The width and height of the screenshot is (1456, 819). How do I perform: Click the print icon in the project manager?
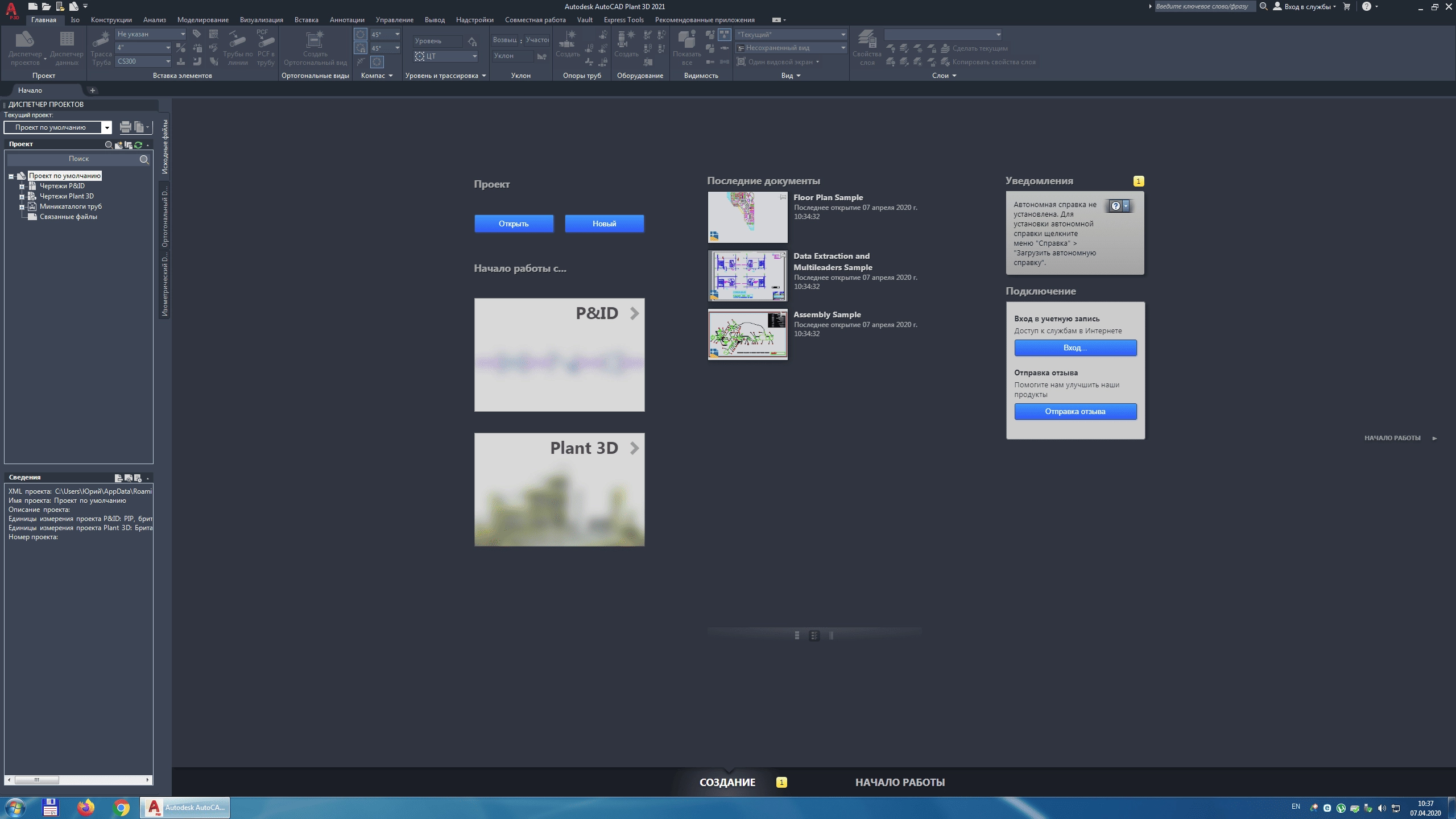[126, 127]
